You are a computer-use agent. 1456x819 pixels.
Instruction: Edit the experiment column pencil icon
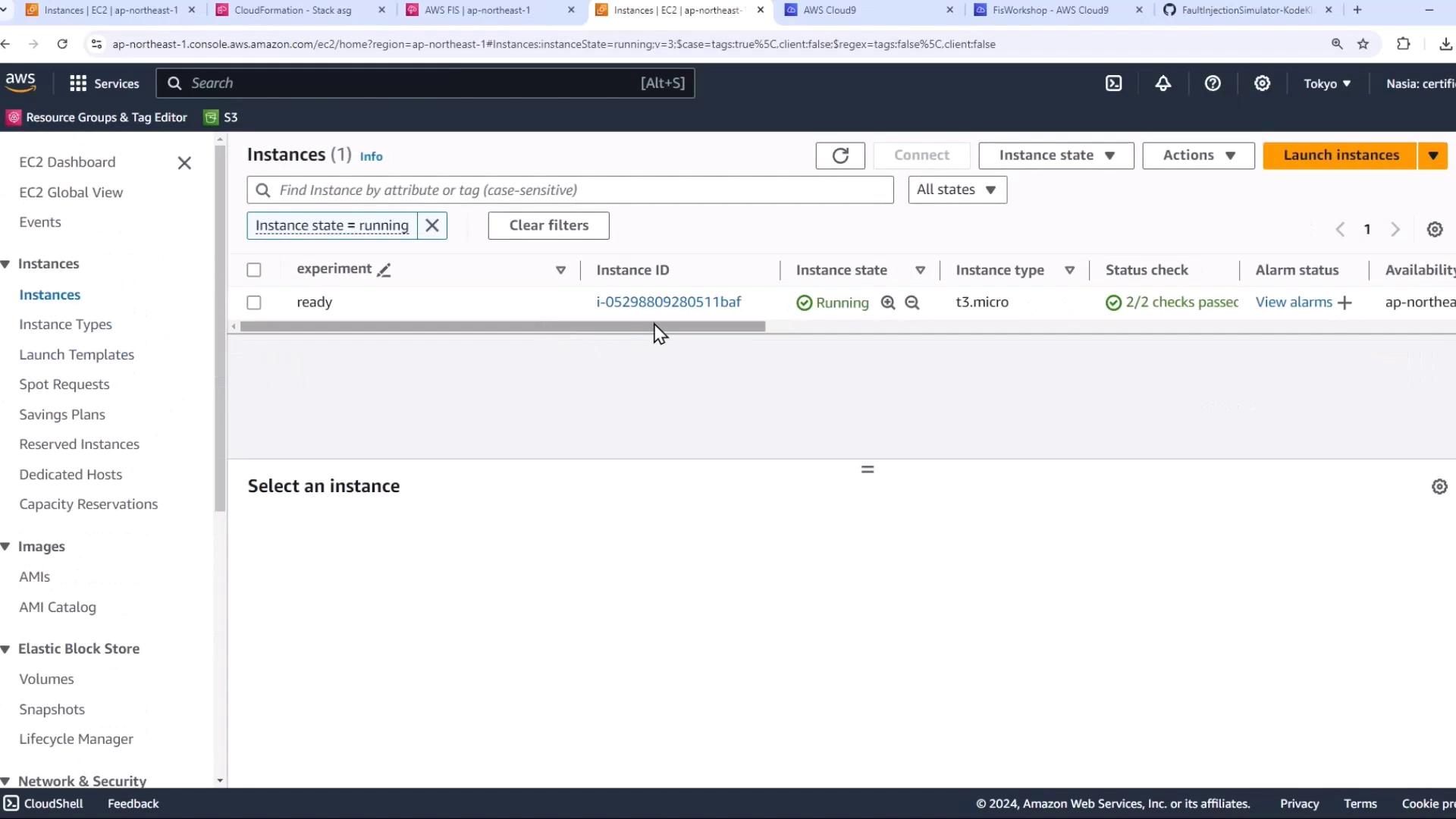(x=384, y=270)
